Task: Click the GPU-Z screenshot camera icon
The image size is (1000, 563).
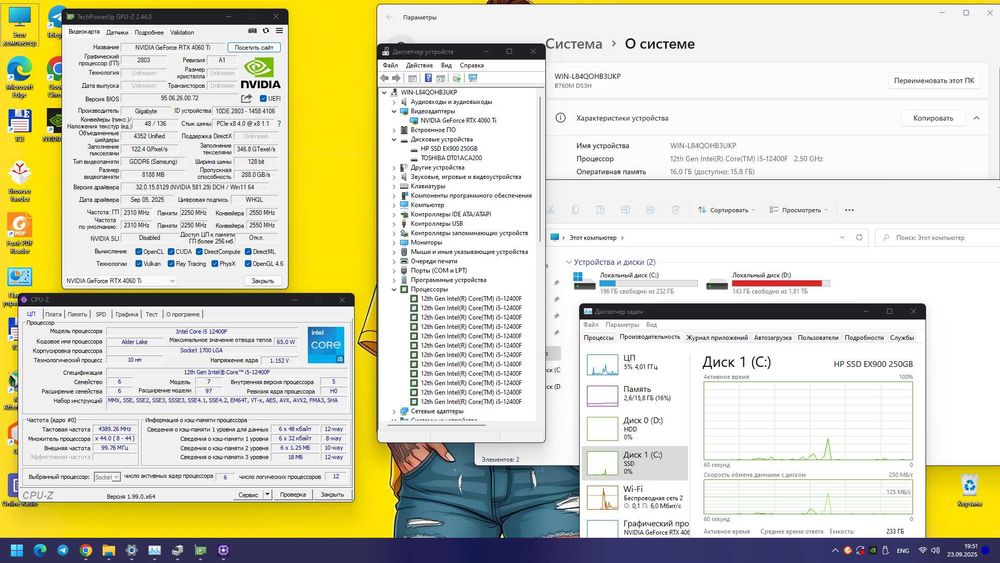Action: (253, 31)
